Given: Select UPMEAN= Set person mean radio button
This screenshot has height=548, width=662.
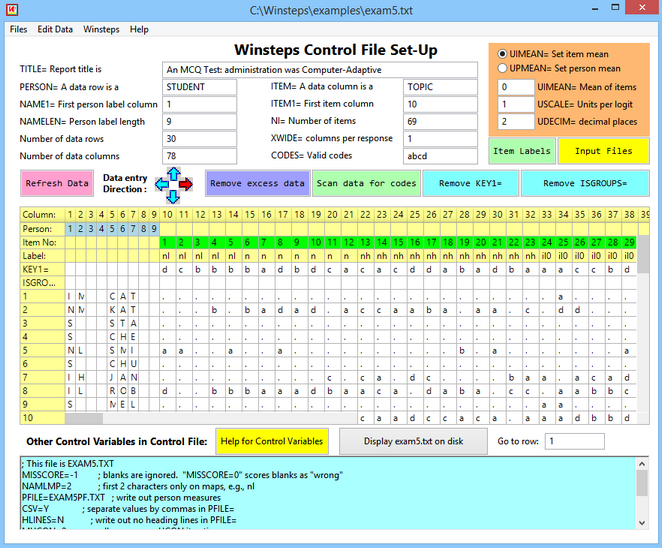Looking at the screenshot, I should [x=502, y=68].
